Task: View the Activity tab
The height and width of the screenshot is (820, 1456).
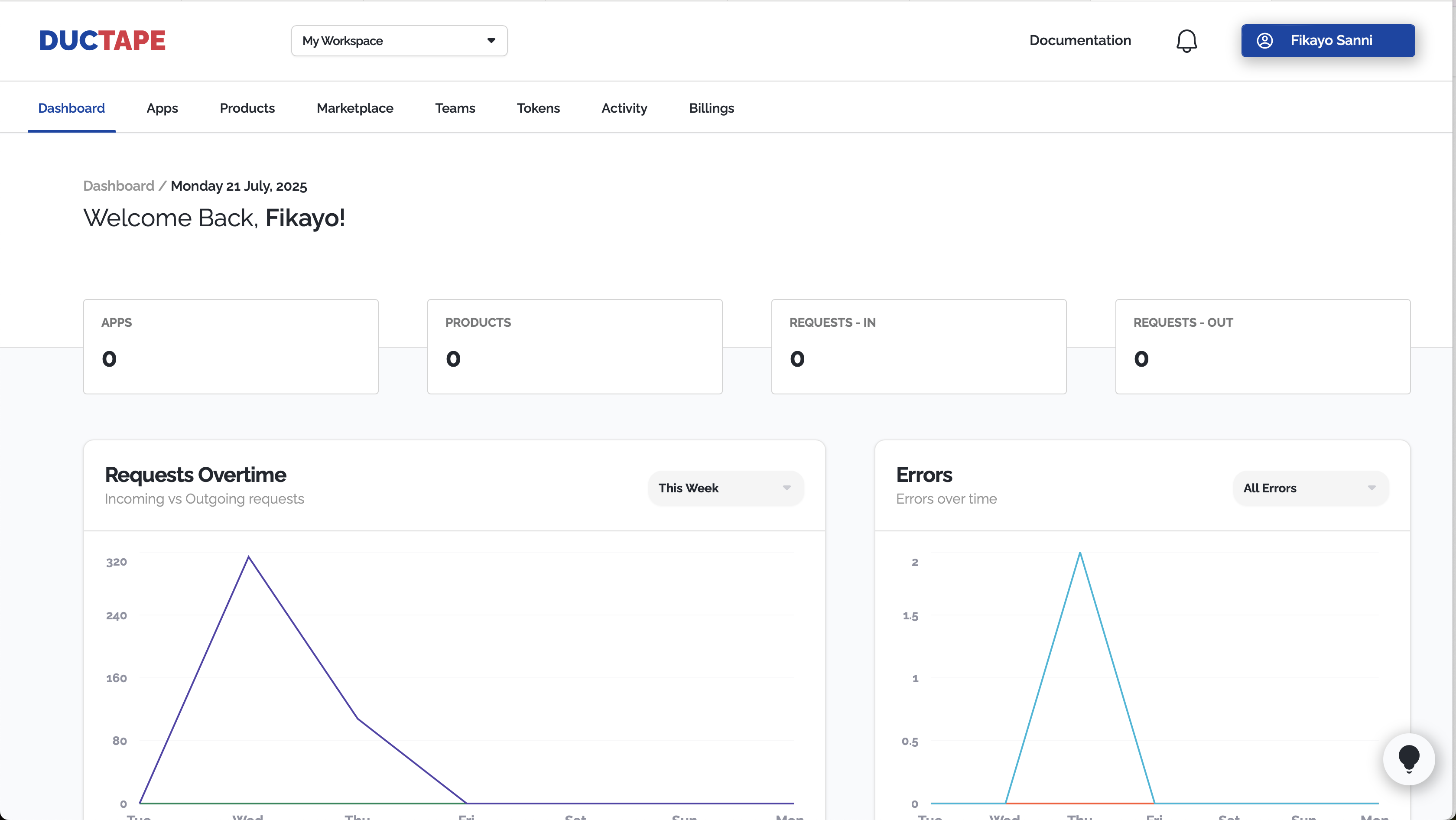Action: pos(624,108)
